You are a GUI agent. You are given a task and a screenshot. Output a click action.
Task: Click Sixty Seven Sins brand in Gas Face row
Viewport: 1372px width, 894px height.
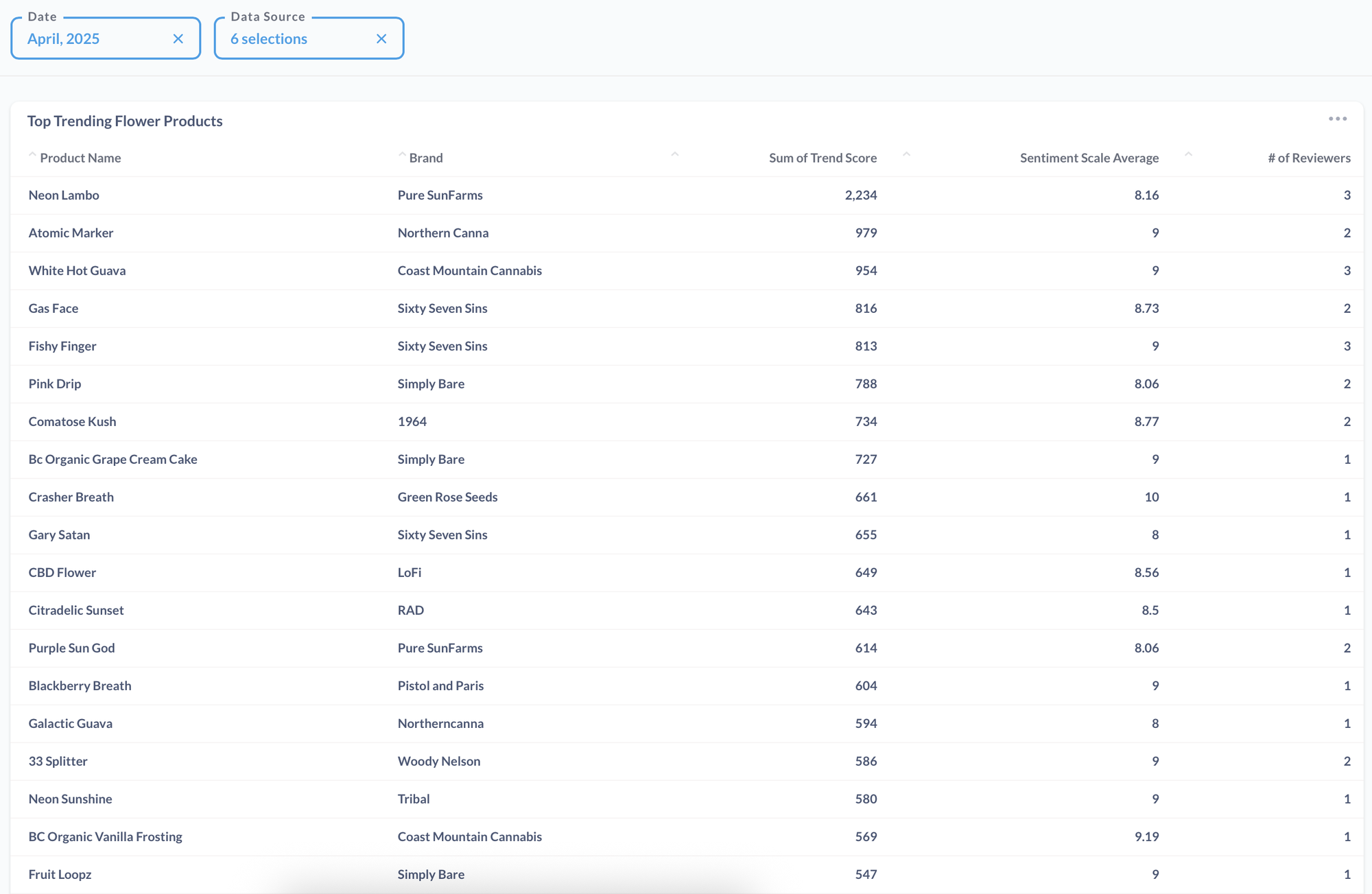tap(442, 308)
